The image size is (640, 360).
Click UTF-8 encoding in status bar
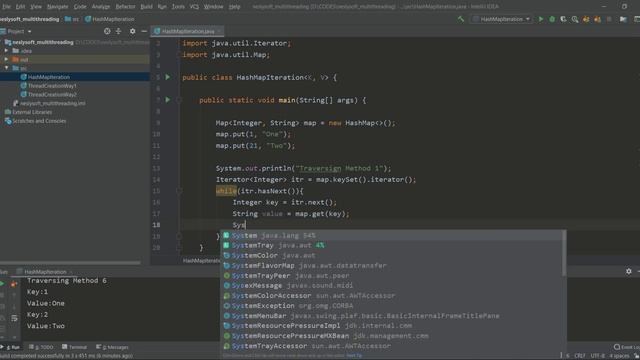[598, 356]
